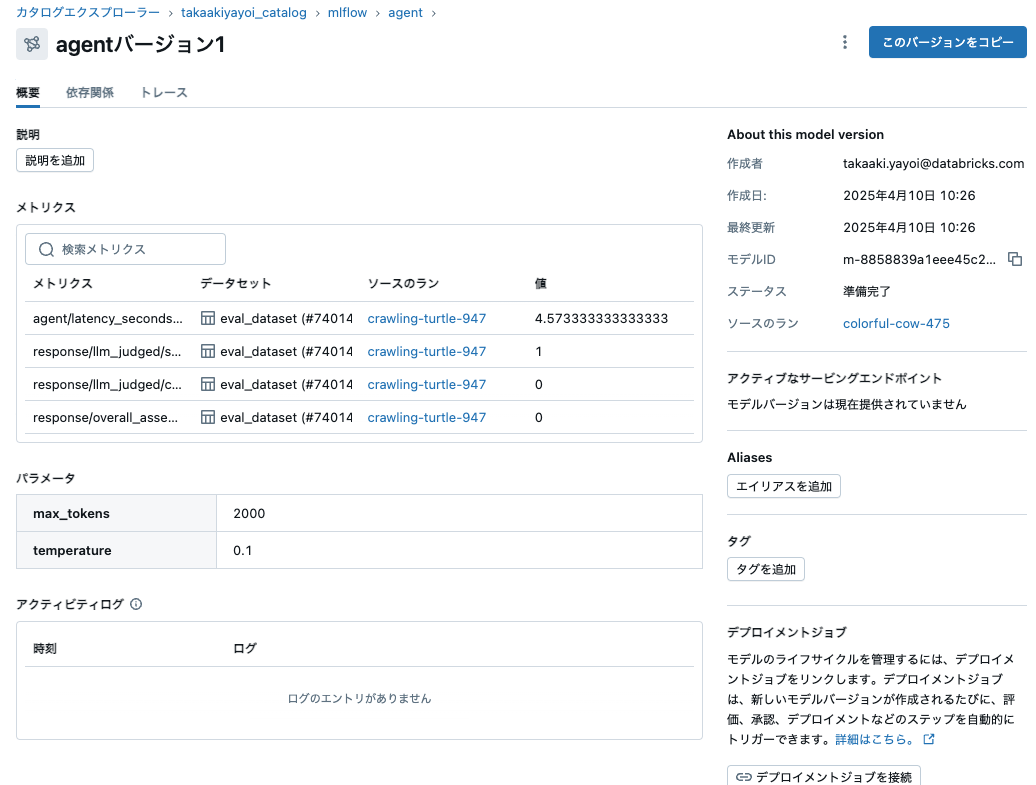This screenshot has width=1036, height=785.
Task: Copy the model ID using the copy icon
Action: click(1014, 259)
